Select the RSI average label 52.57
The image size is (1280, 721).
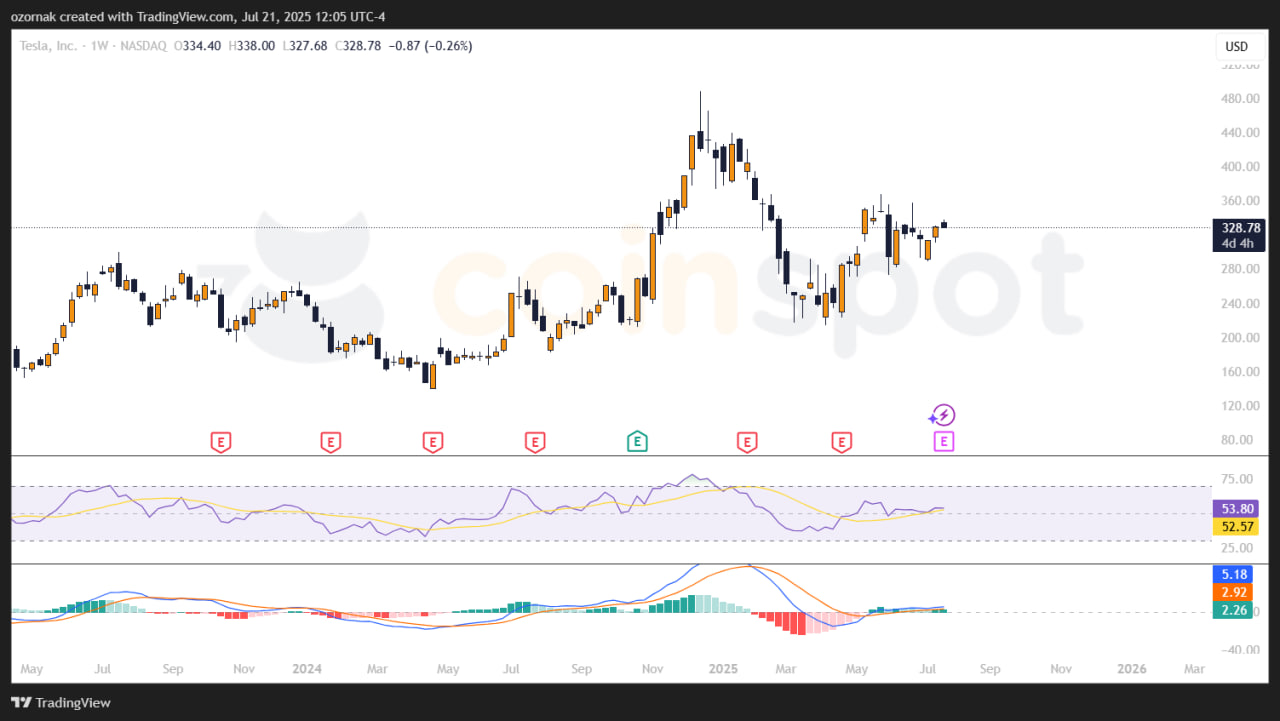[x=1234, y=526]
